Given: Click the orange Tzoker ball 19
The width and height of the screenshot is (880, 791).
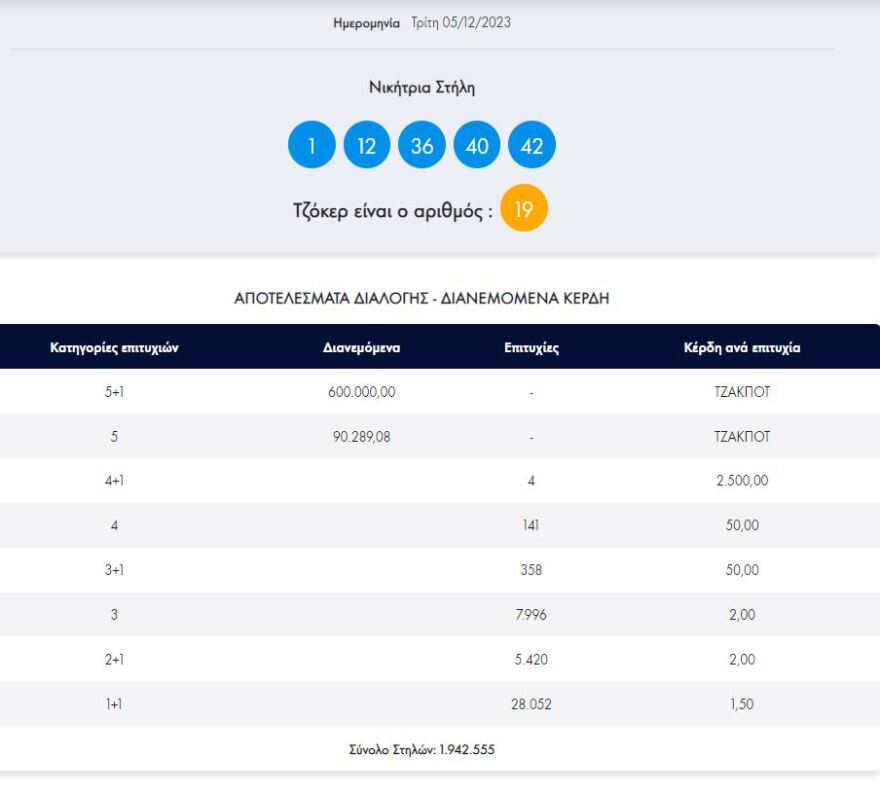Looking at the screenshot, I should (x=524, y=209).
